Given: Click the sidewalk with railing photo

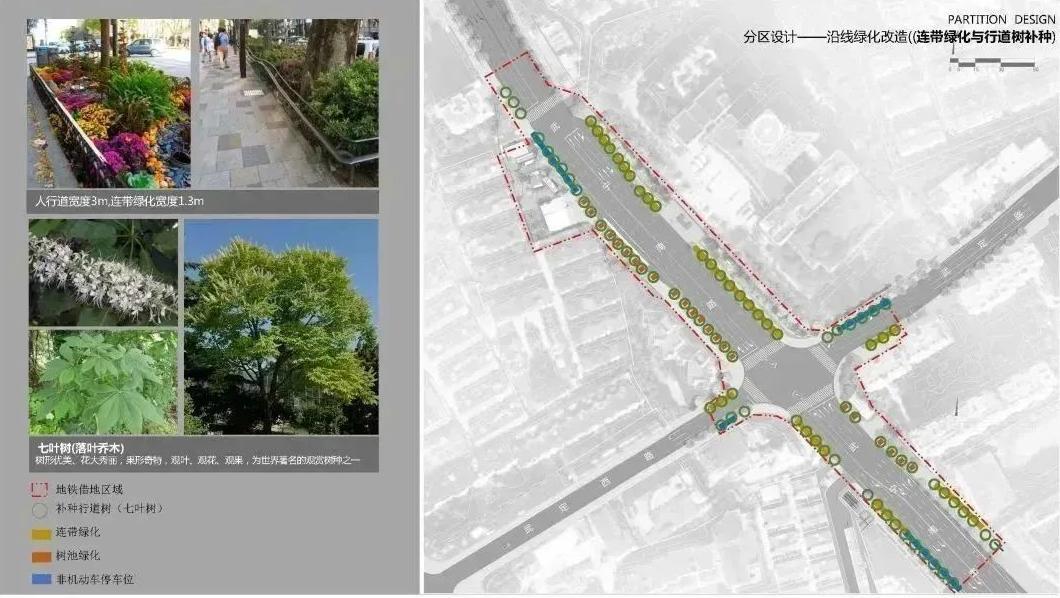Looking at the screenshot, I should pos(289,103).
